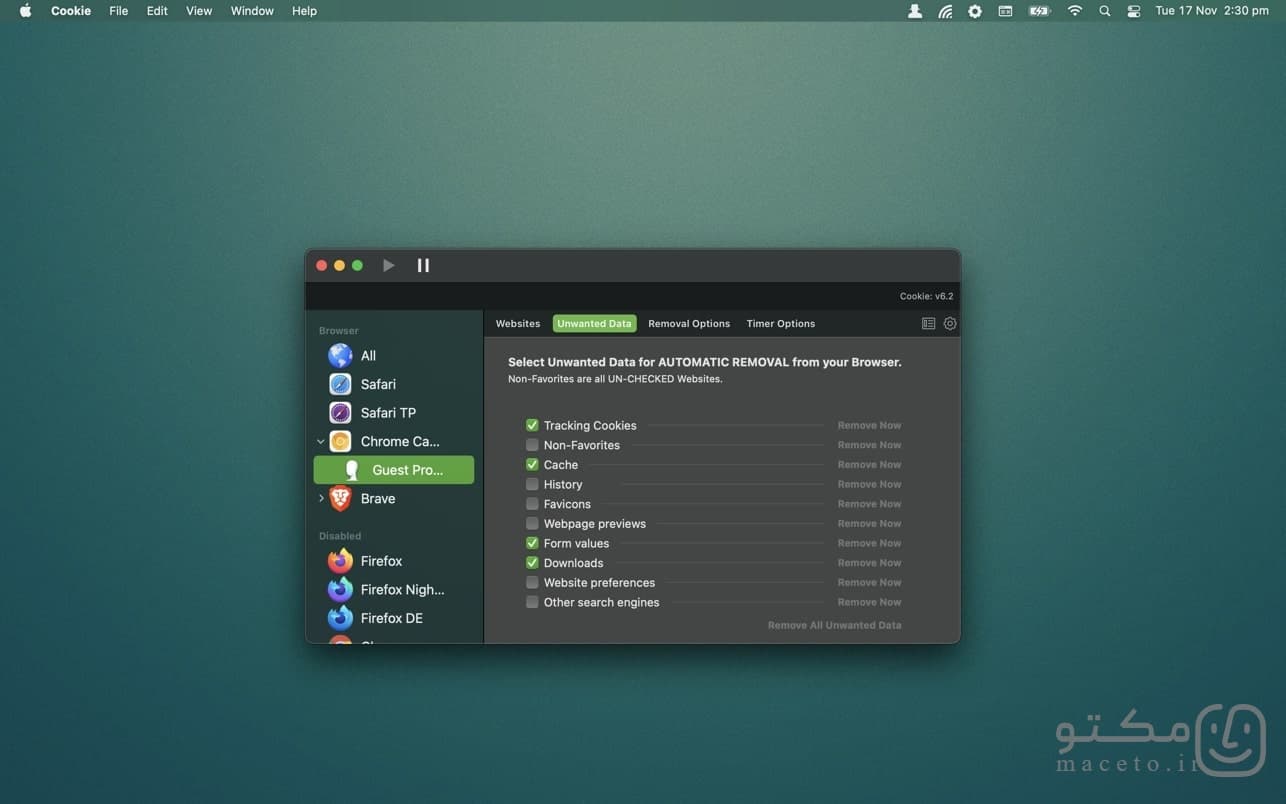Open the Apple menu
1286x804 pixels.
(x=25, y=11)
